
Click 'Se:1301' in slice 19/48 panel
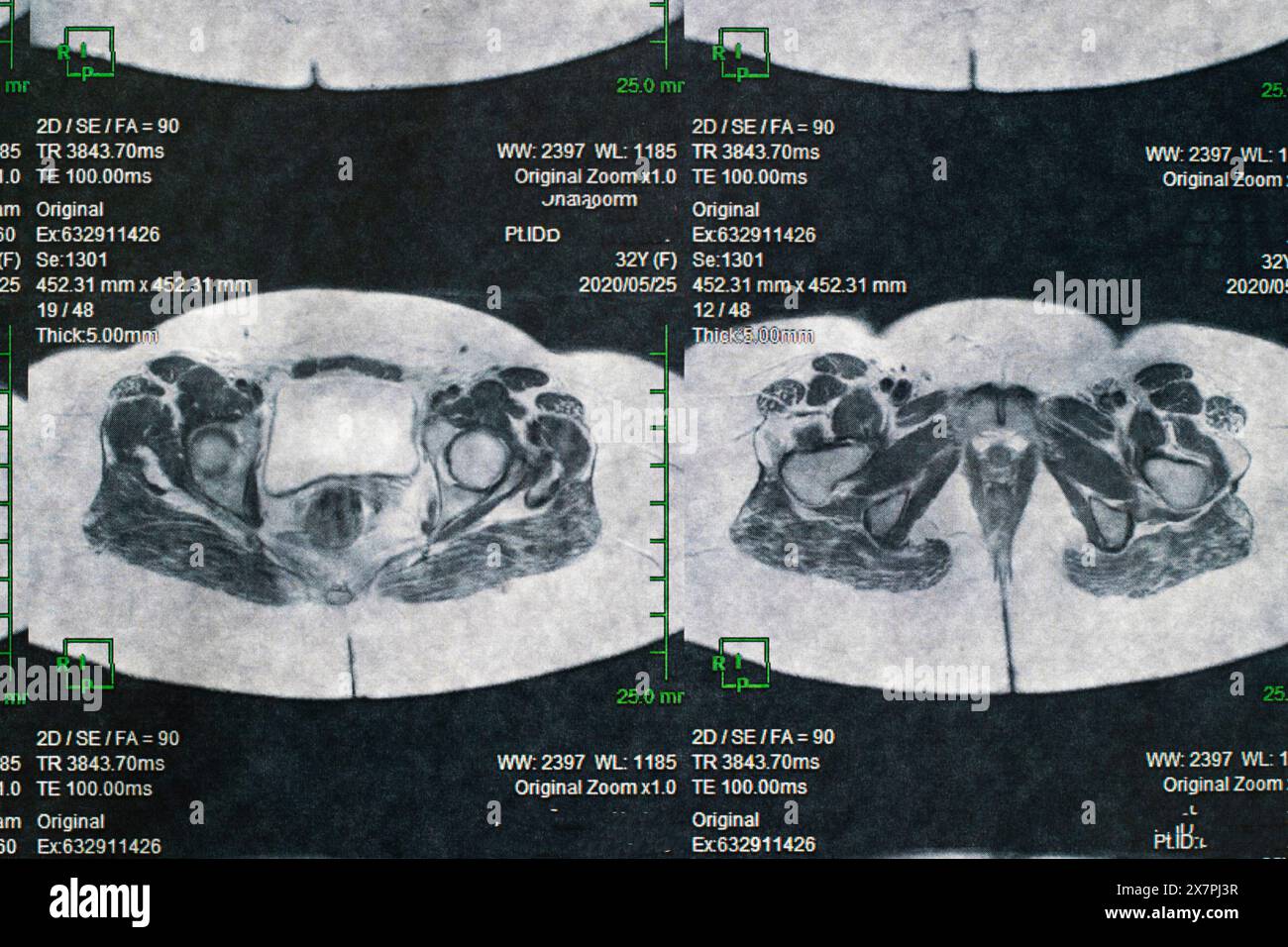[x=72, y=260]
